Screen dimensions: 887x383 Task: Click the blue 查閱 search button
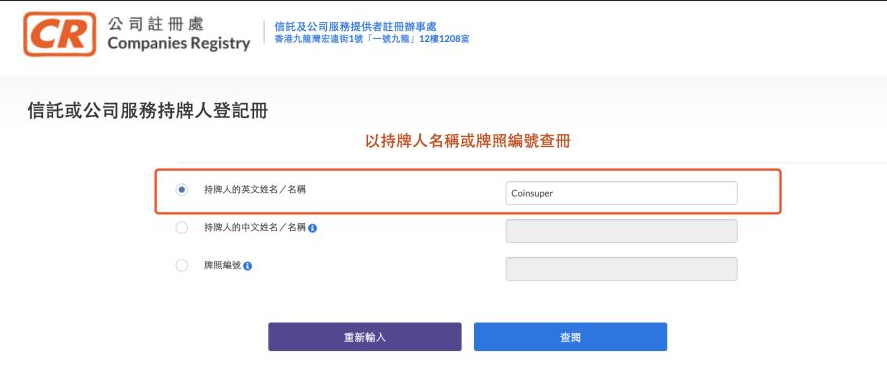point(570,337)
